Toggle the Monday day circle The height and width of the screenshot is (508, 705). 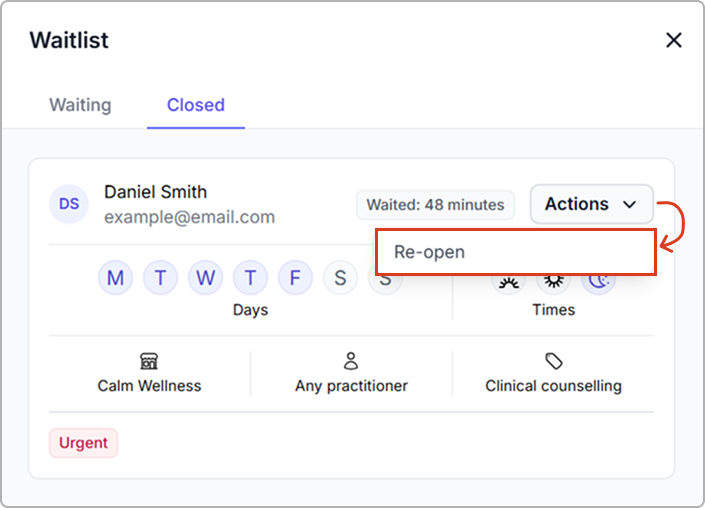[x=115, y=278]
